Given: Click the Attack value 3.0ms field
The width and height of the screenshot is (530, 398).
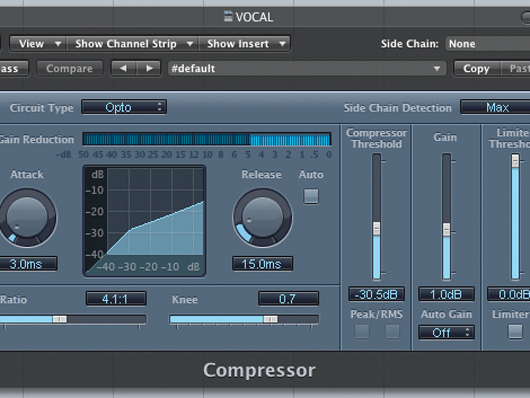Looking at the screenshot, I should 28,264.
